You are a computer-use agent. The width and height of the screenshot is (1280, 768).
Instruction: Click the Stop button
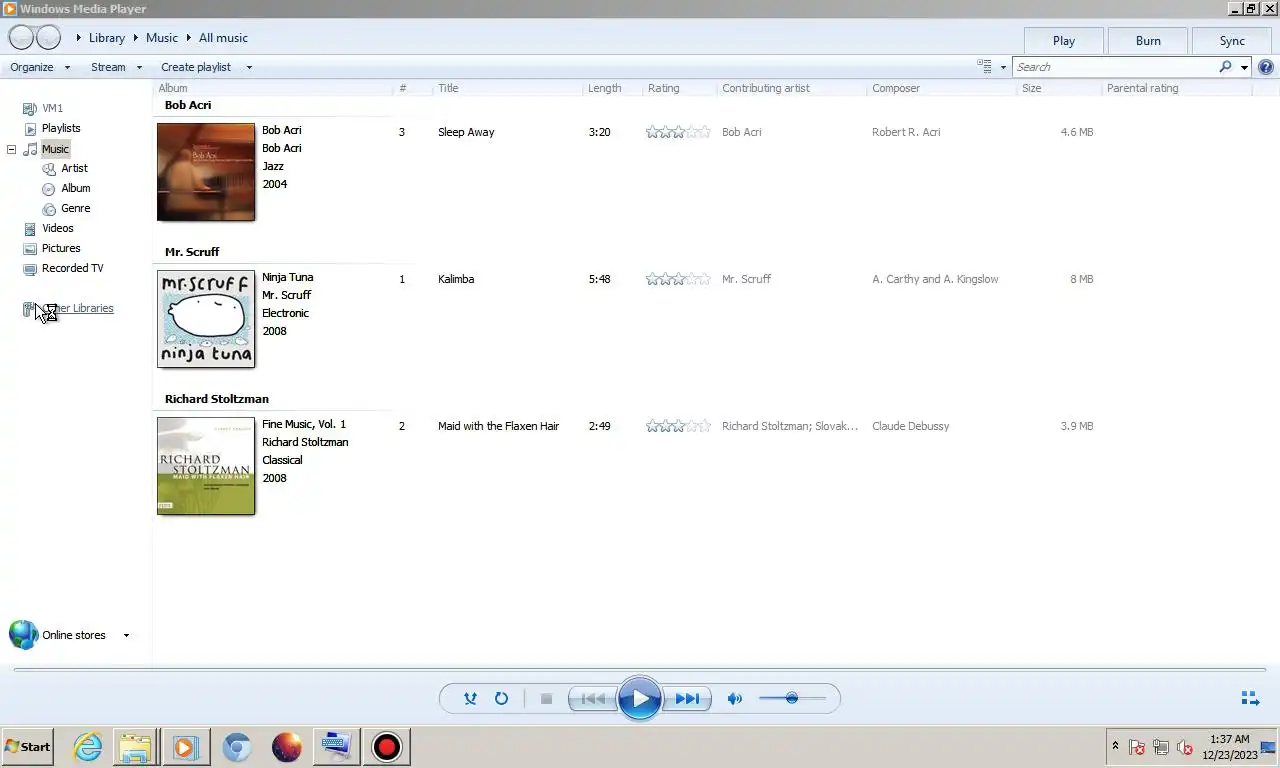click(546, 699)
